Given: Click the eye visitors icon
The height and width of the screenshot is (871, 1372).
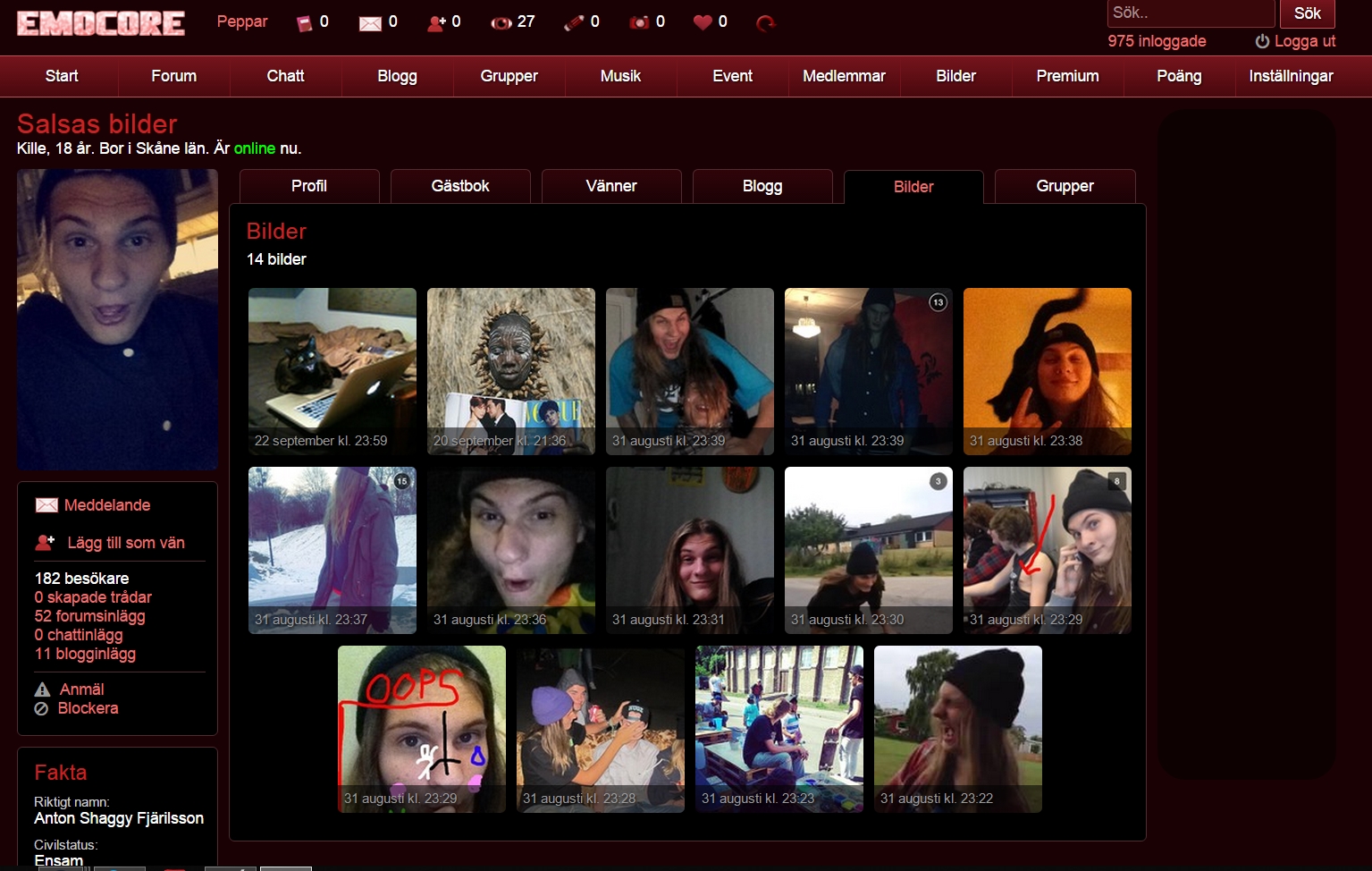Looking at the screenshot, I should click(501, 23).
